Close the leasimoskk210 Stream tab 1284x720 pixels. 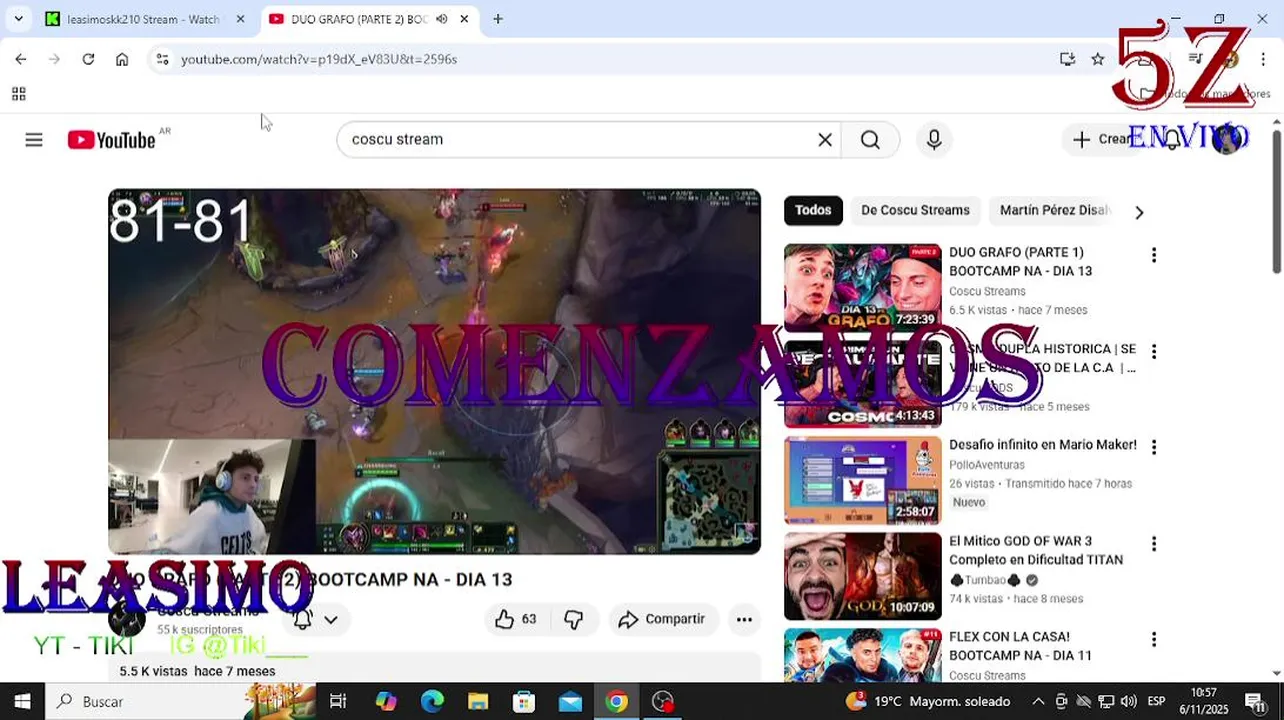click(240, 19)
